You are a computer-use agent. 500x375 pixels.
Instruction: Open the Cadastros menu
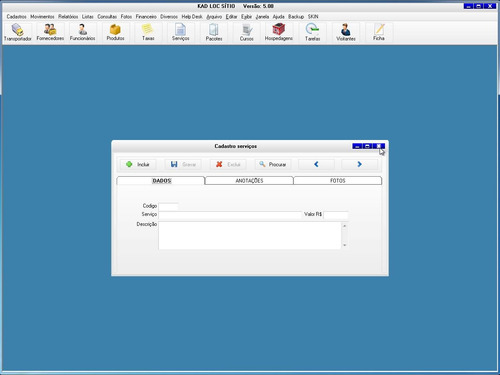coord(16,16)
